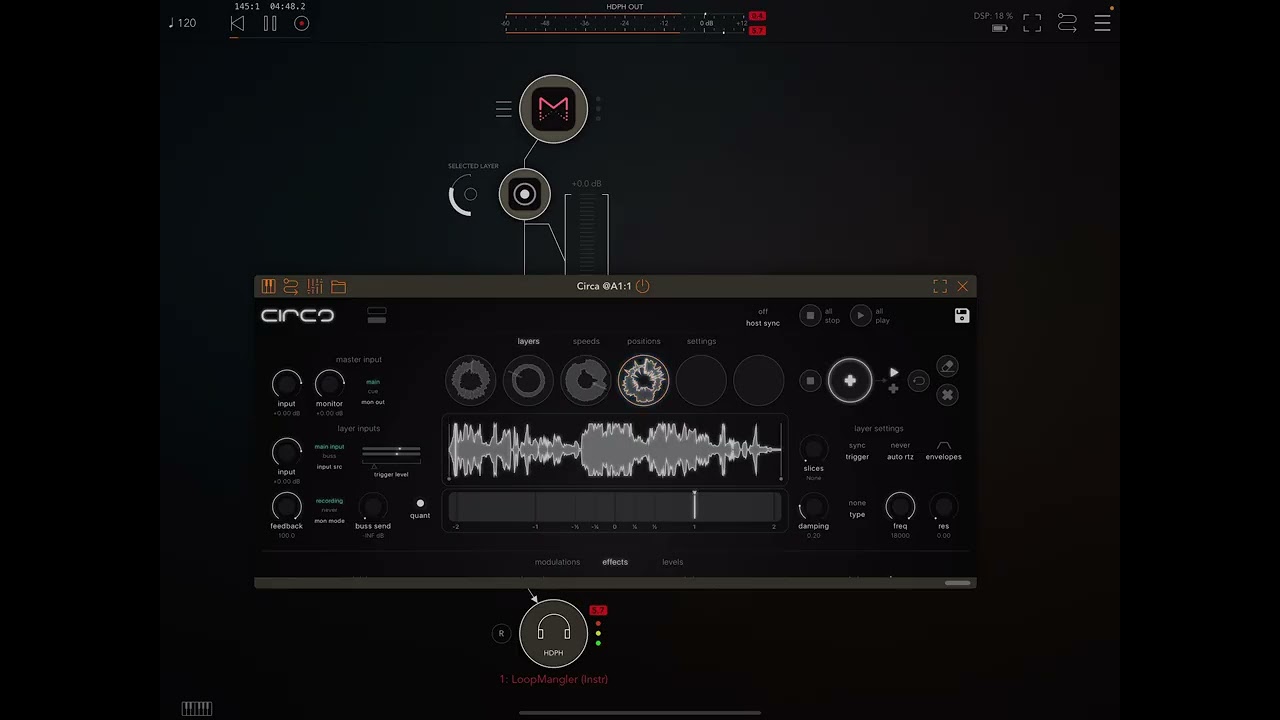Toggle the Circa plugin power button
Viewport: 1280px width, 720px height.
click(x=642, y=286)
